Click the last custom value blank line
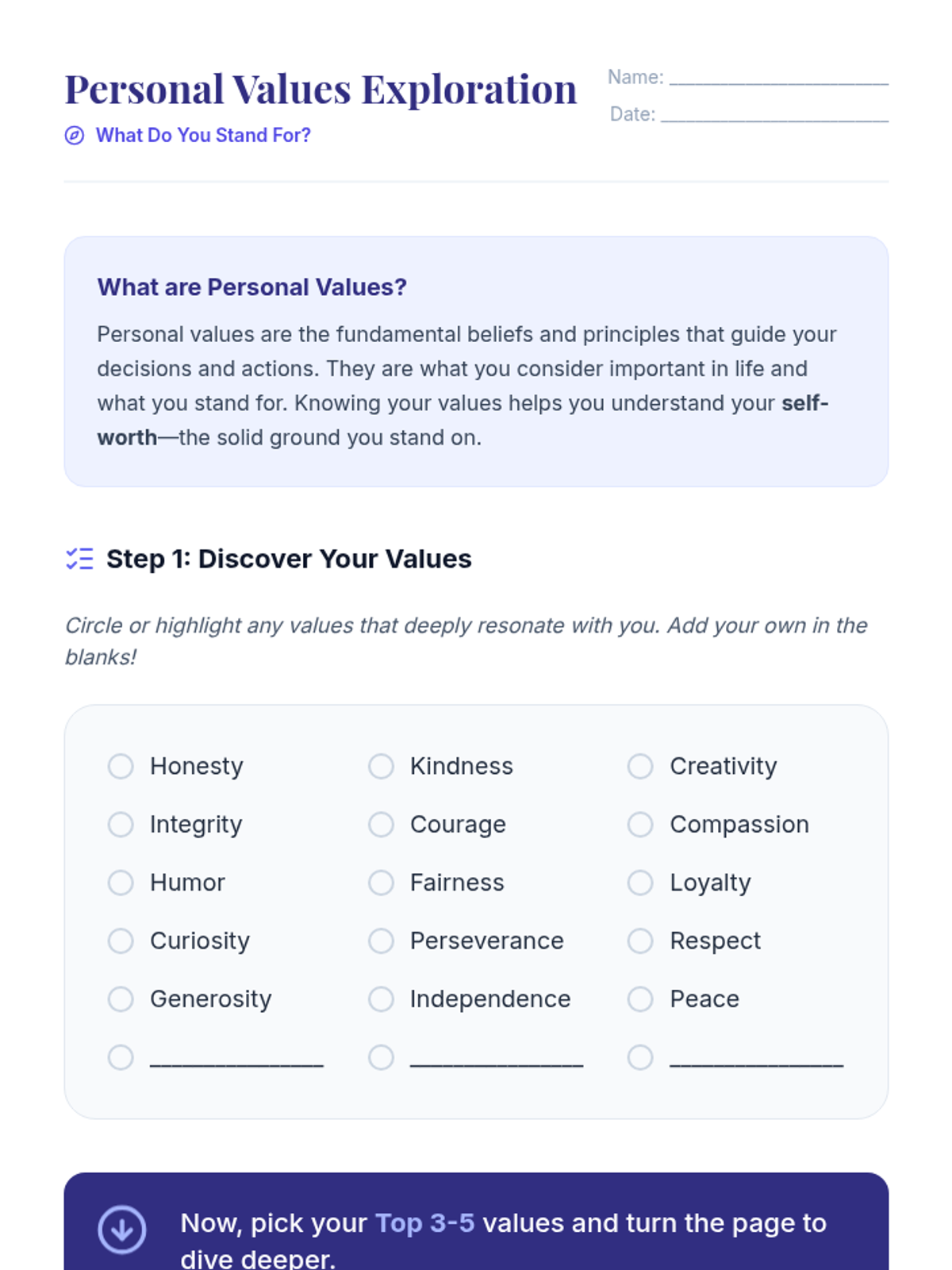952x1270 pixels. (x=756, y=1060)
